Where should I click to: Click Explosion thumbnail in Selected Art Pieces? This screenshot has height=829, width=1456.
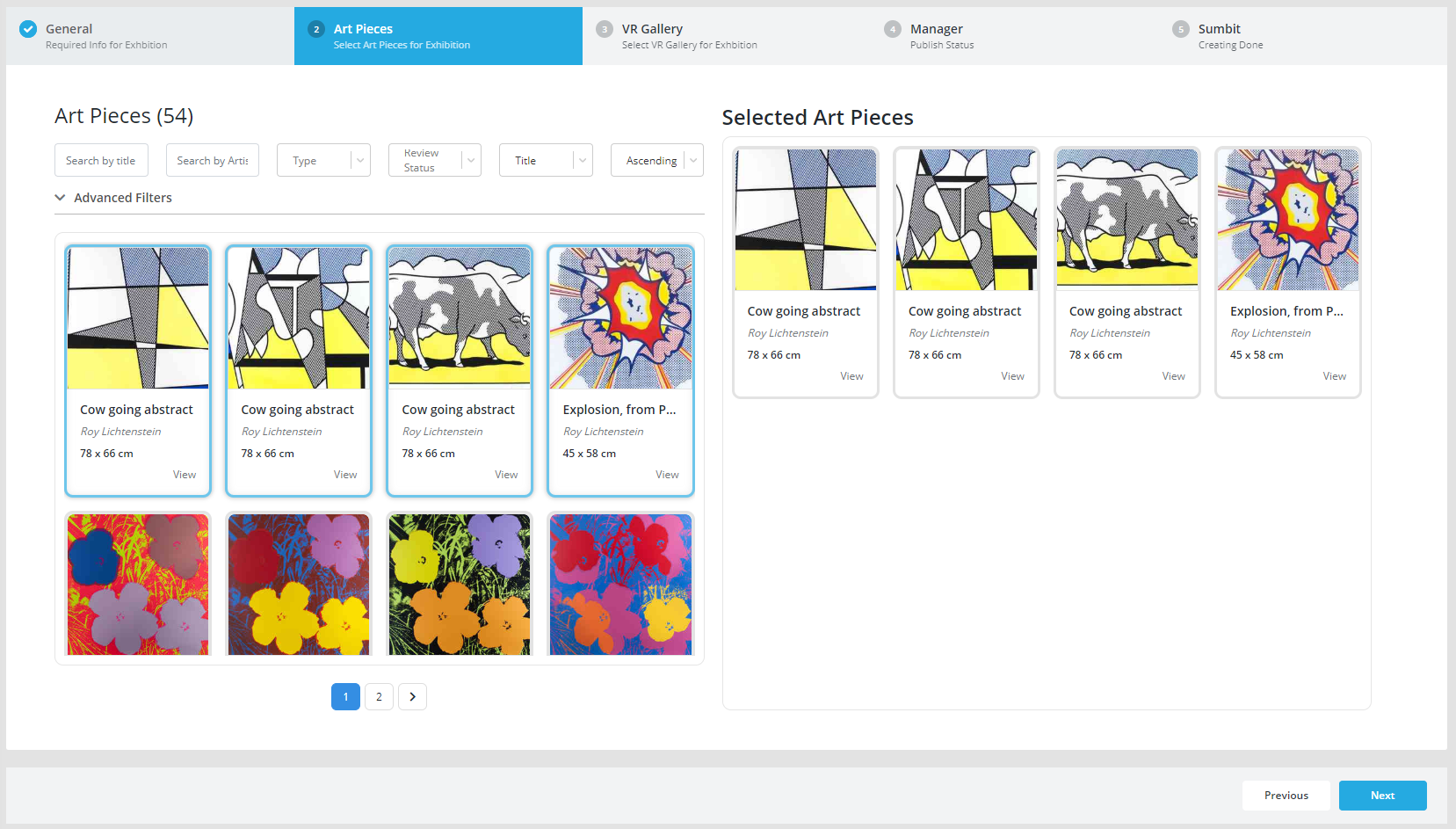(x=1288, y=220)
